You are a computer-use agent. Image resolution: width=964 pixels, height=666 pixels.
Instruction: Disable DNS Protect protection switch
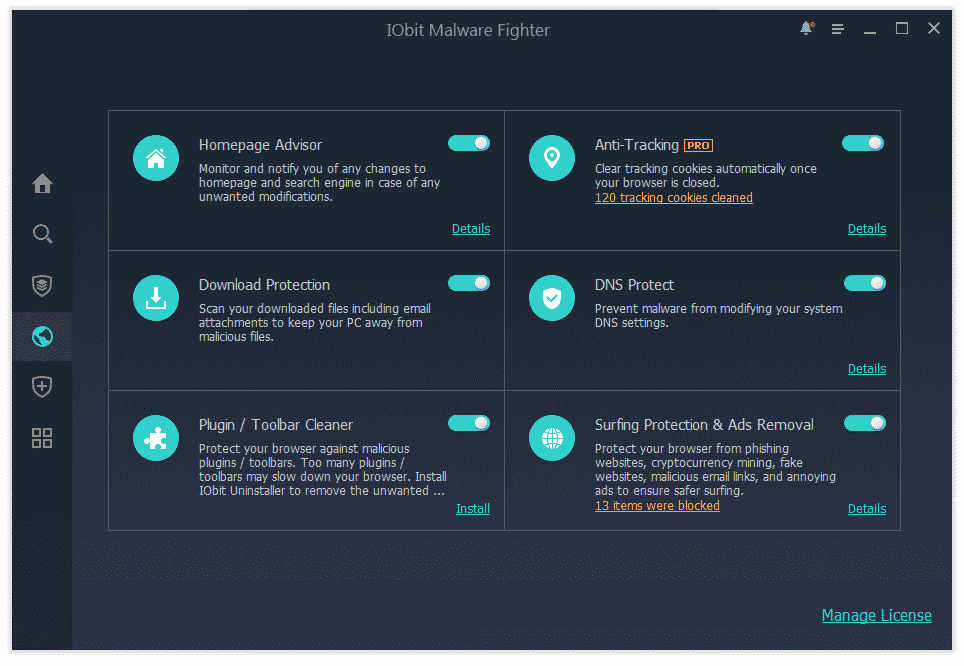[x=863, y=283]
